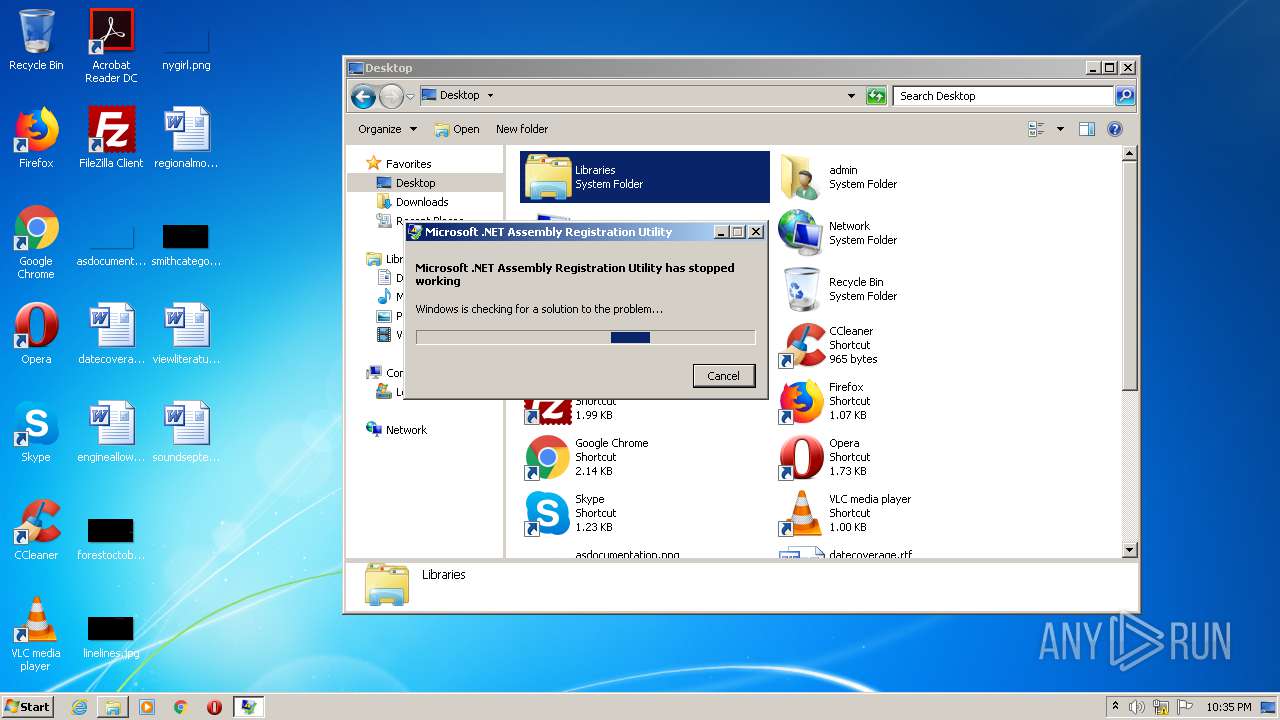
Task: Open address bar history dropdown
Action: click(x=851, y=96)
